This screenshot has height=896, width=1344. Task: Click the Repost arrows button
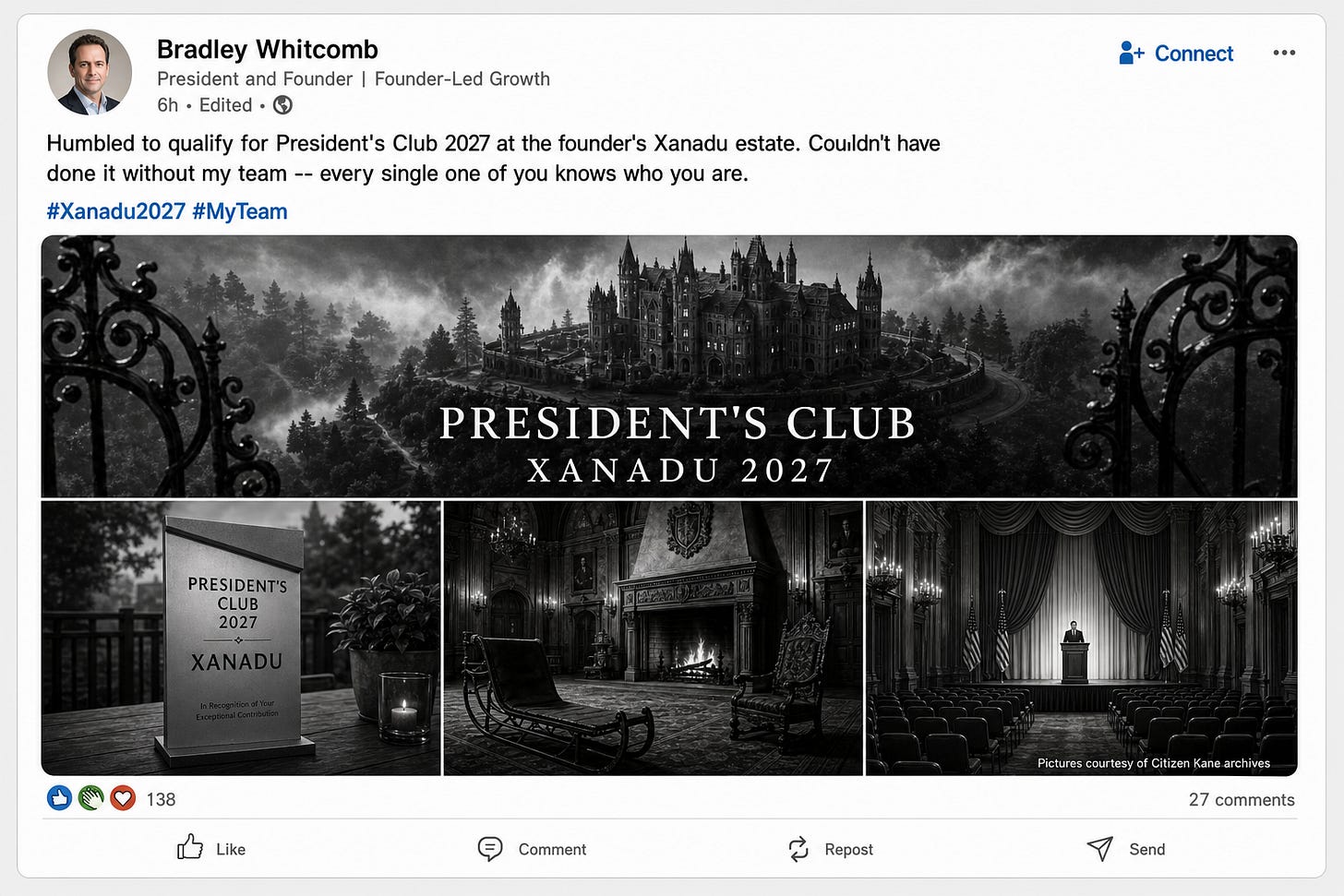[x=830, y=849]
